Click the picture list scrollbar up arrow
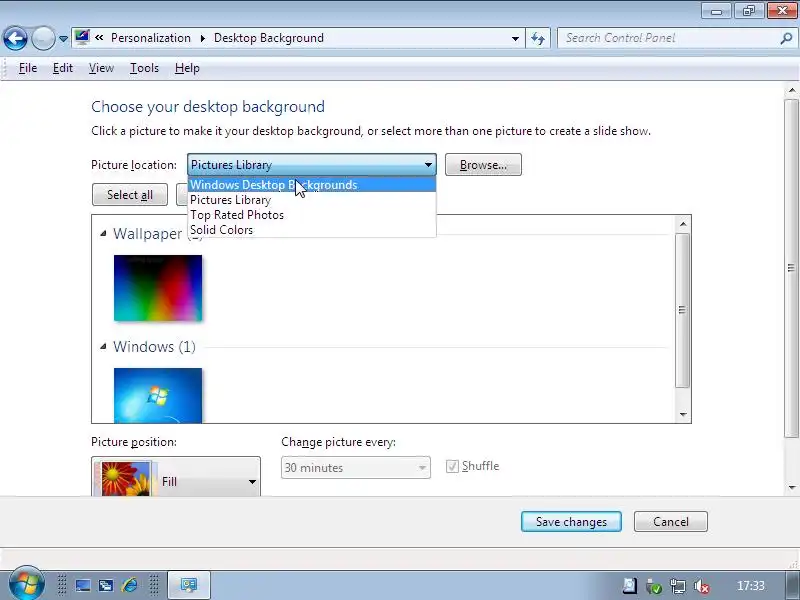Image resolution: width=800 pixels, height=600 pixels. (x=683, y=224)
